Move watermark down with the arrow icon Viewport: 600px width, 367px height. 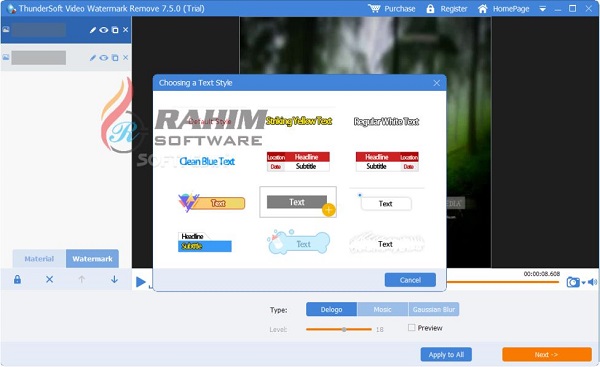[114, 279]
